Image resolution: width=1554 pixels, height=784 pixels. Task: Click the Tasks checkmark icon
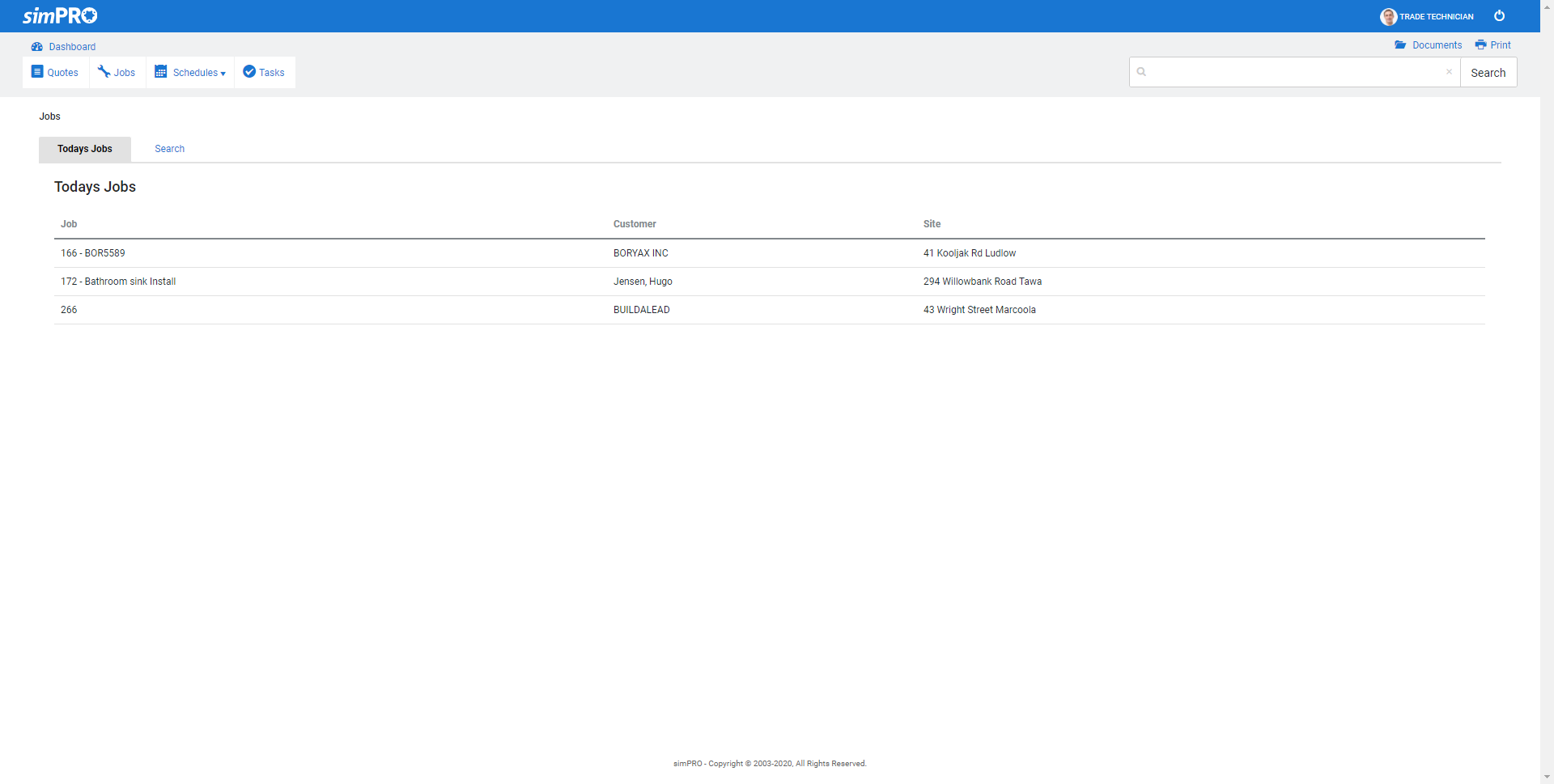pyautogui.click(x=249, y=72)
